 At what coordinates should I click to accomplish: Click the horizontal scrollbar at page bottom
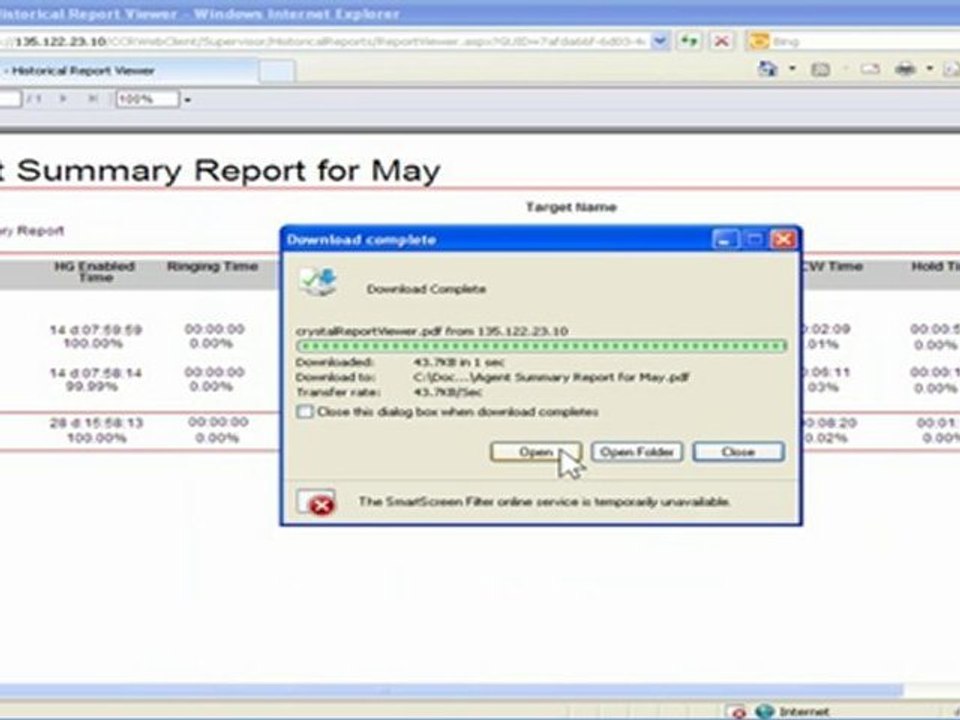click(451, 691)
